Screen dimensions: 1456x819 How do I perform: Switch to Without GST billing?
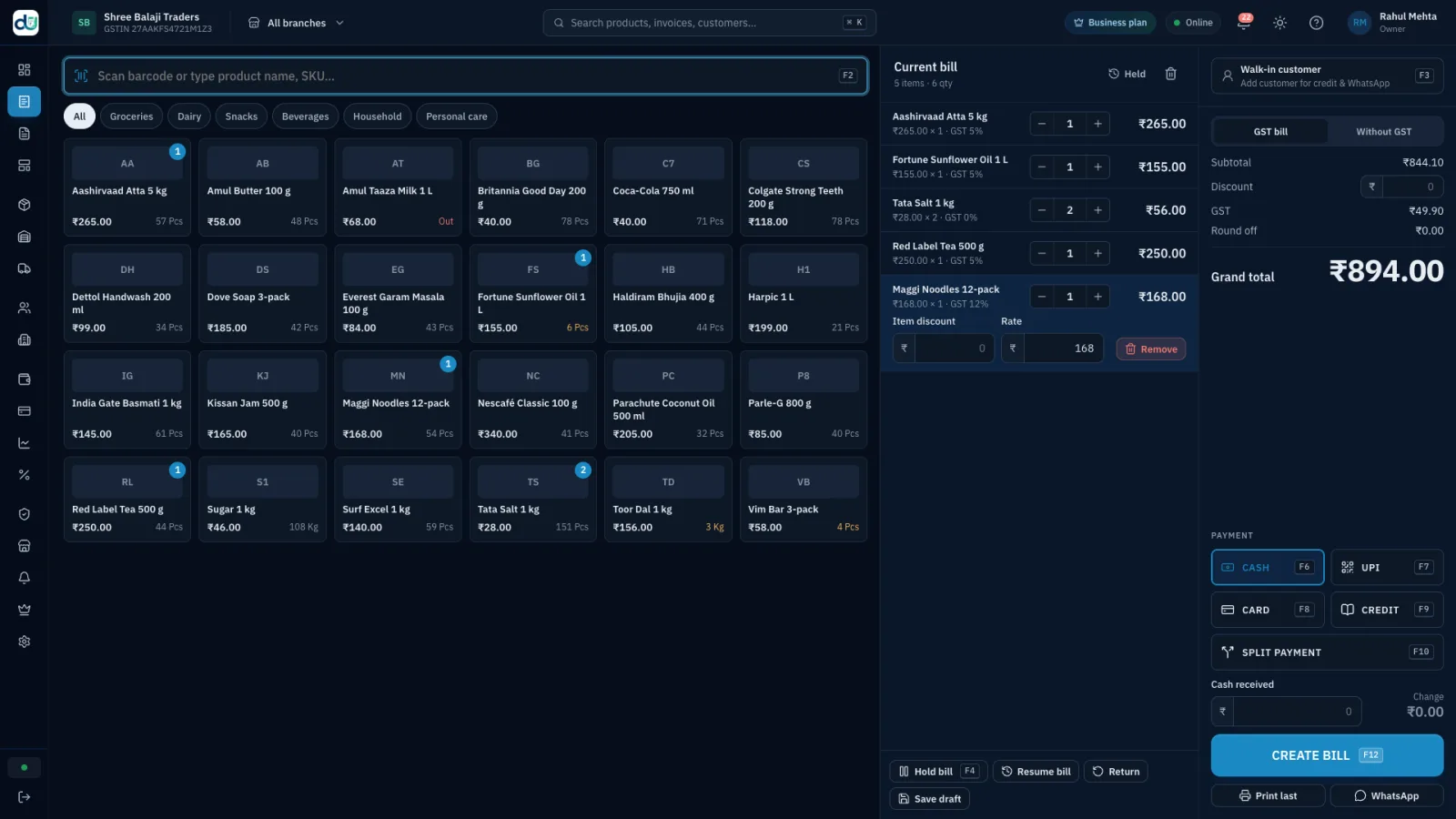click(x=1384, y=132)
